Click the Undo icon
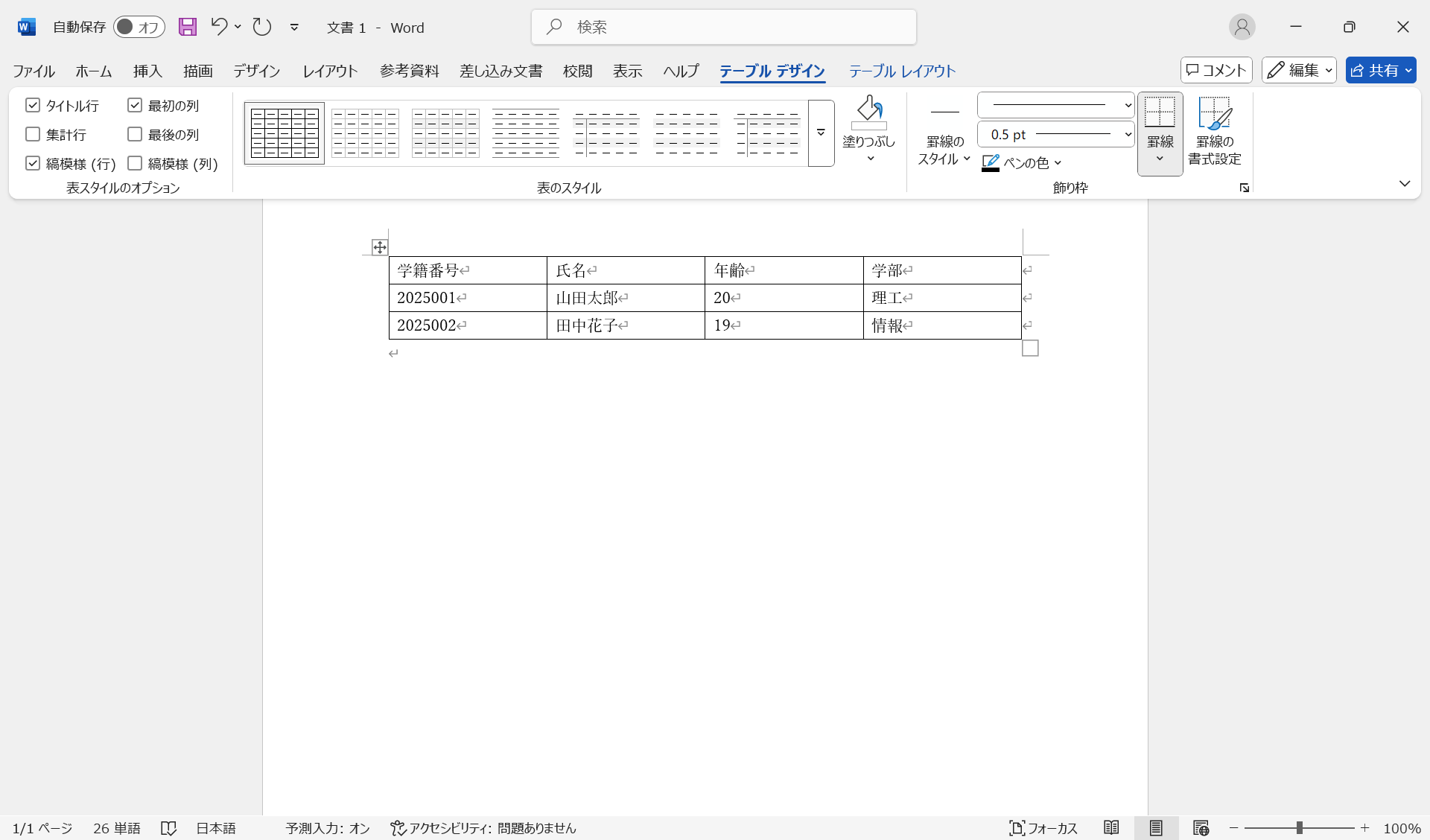Image resolution: width=1430 pixels, height=840 pixels. click(217, 27)
